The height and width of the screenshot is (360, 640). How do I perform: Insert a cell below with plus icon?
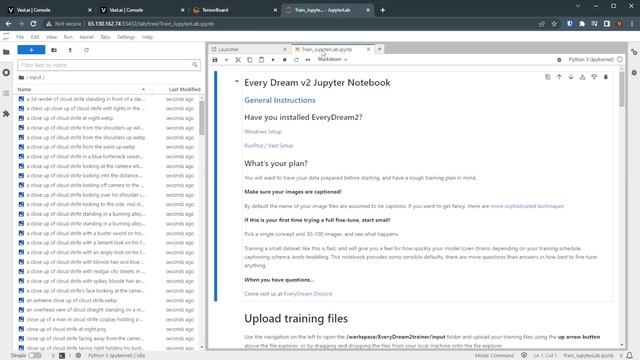227,60
